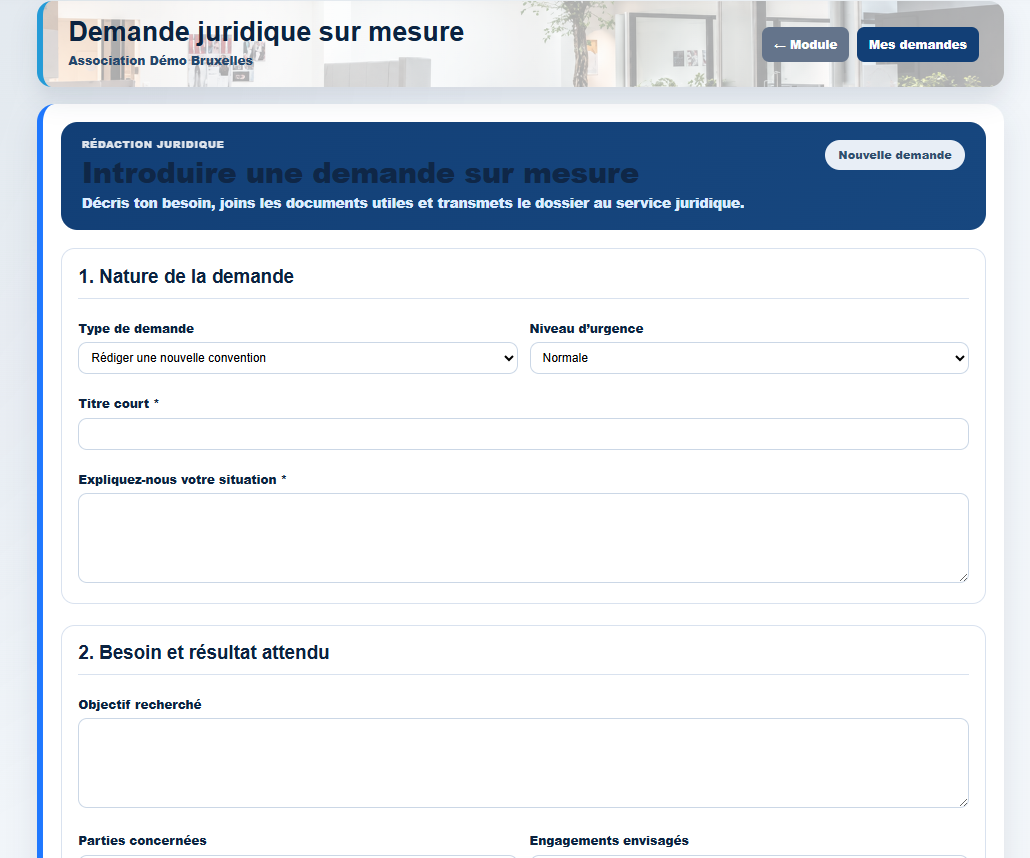The width and height of the screenshot is (1030, 858).
Task: Click the RÉDACTION JURIDIQUE label
Action: [x=152, y=144]
